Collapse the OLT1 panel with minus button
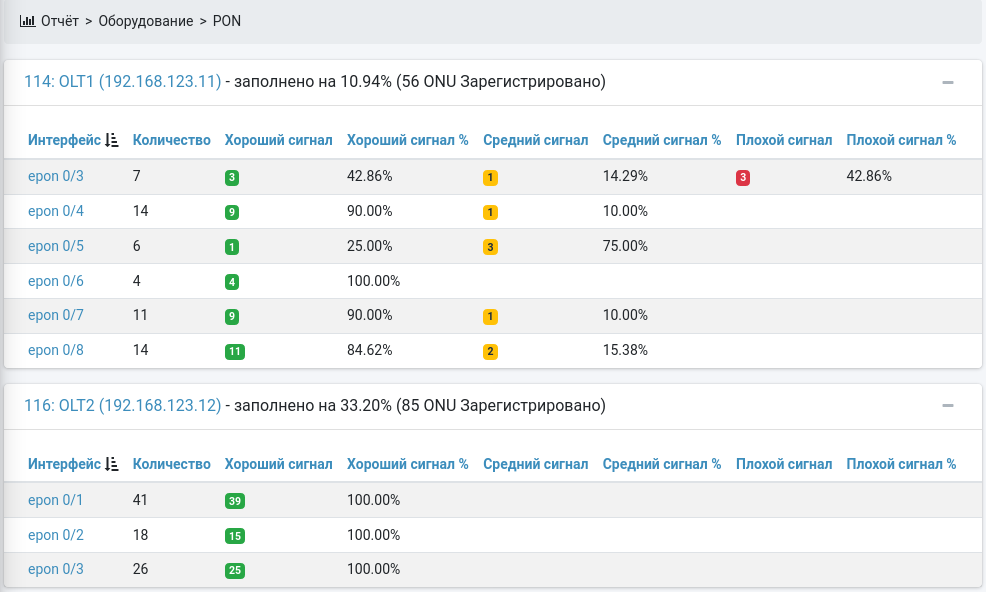986x592 pixels. click(x=948, y=82)
